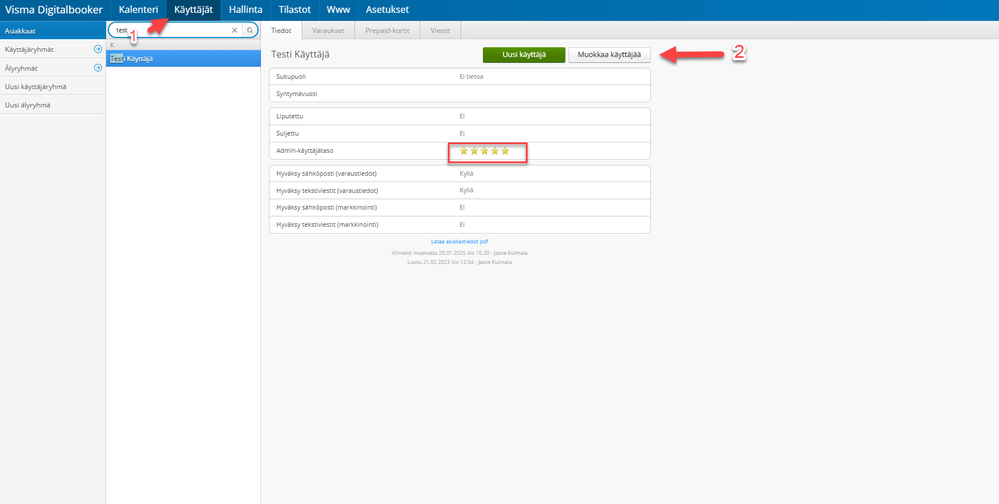Switch to the Varaukset tab
The height and width of the screenshot is (504, 999).
pyautogui.click(x=328, y=30)
